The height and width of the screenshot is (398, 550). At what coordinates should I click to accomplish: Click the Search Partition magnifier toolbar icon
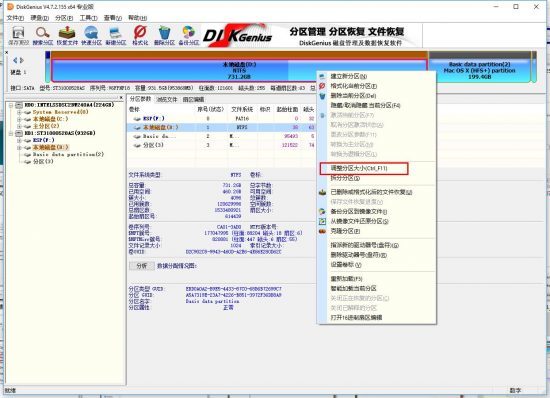(43, 36)
